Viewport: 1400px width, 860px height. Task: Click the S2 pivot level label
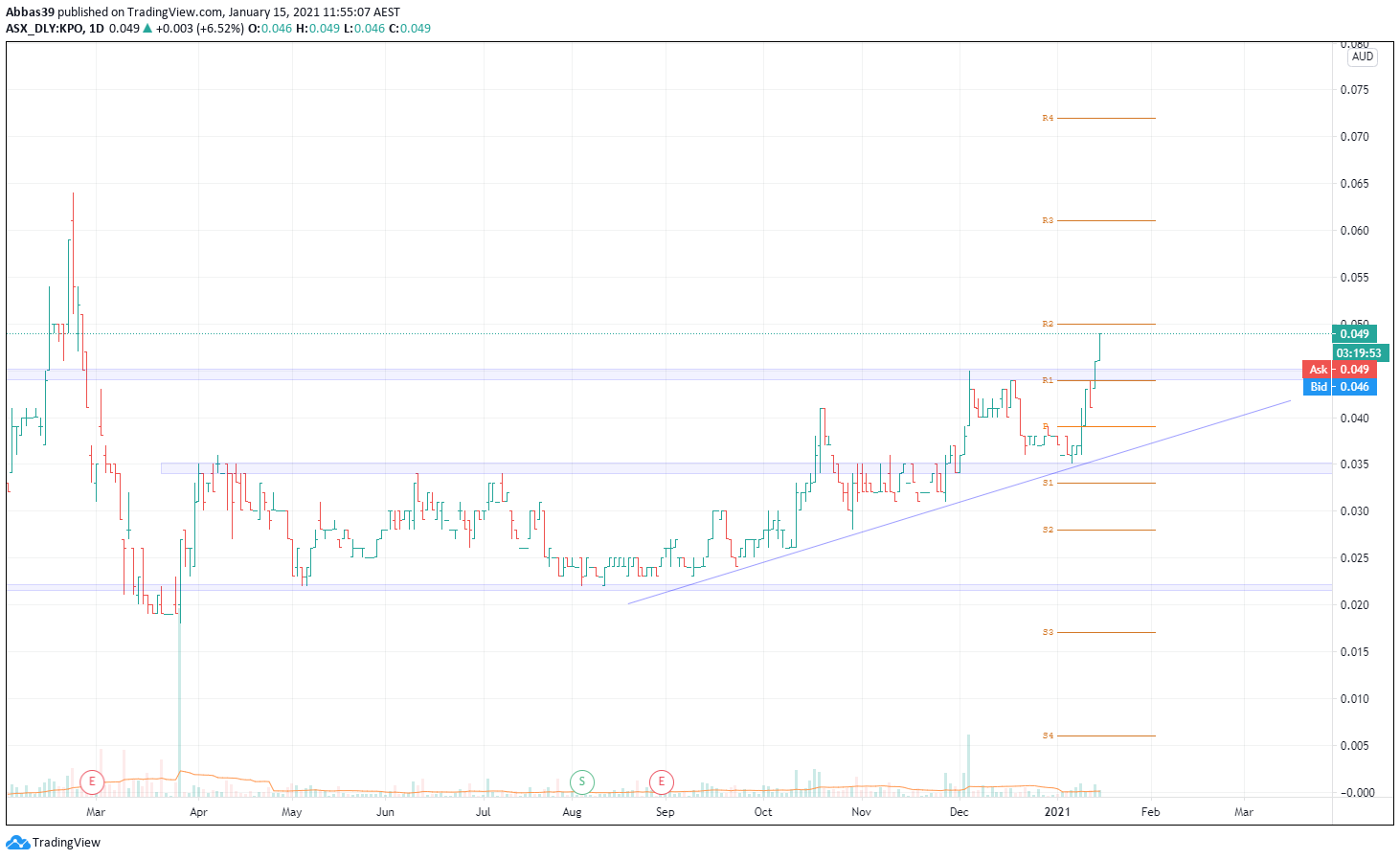click(1048, 530)
